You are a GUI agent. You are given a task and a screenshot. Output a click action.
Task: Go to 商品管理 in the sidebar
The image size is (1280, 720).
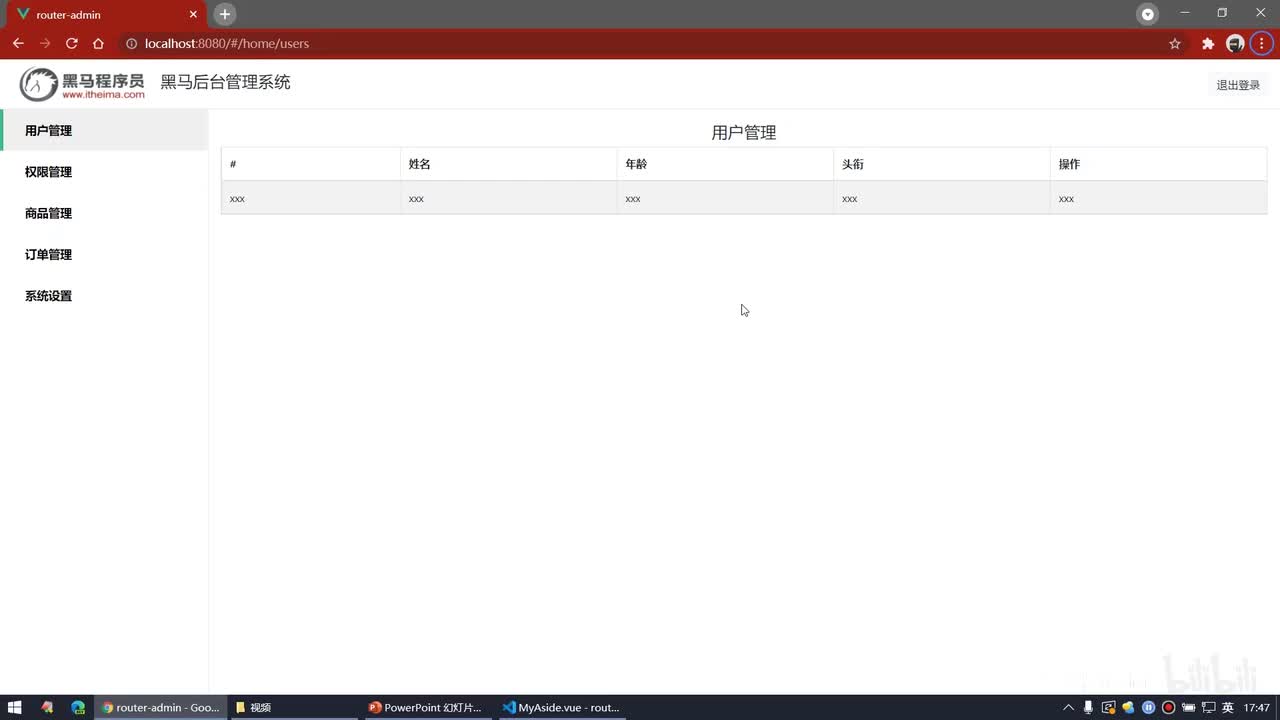(x=104, y=213)
